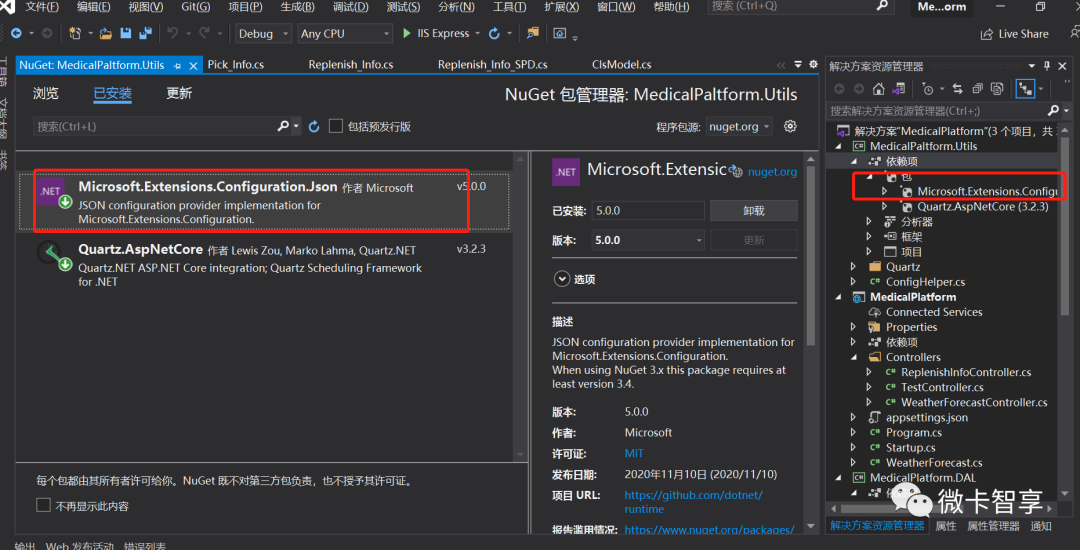Select ConfigHelper.cs in Solution Explorer
Image resolution: width=1080 pixels, height=550 pixels.
pyautogui.click(x=925, y=282)
